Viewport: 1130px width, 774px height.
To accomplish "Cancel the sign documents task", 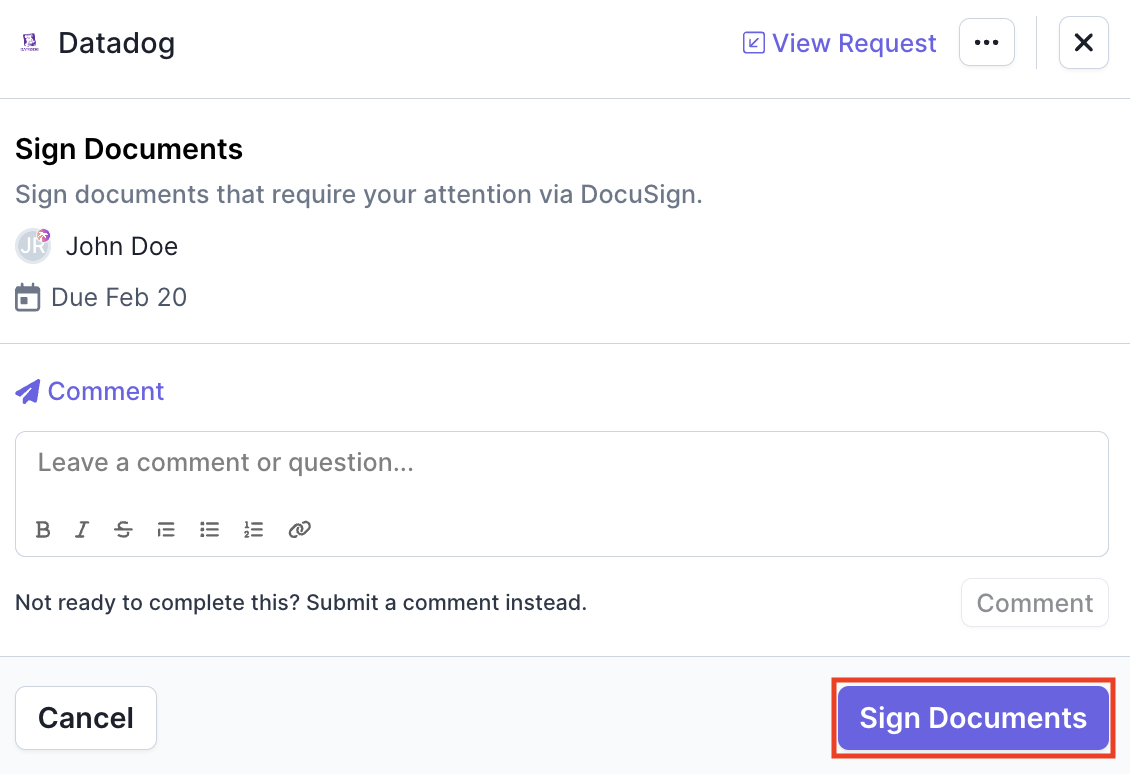I will [x=86, y=718].
